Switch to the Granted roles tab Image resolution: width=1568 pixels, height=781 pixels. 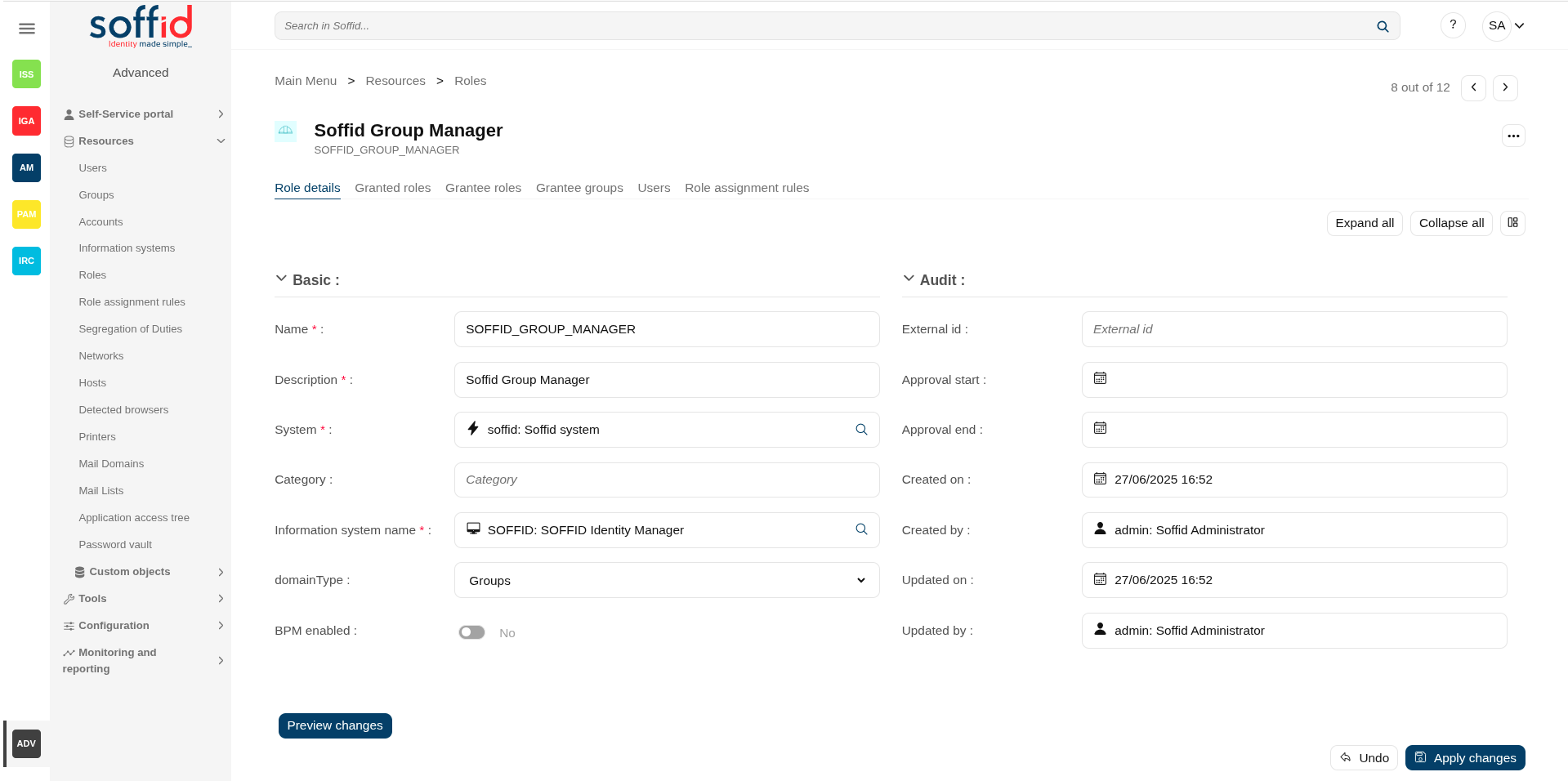coord(393,188)
